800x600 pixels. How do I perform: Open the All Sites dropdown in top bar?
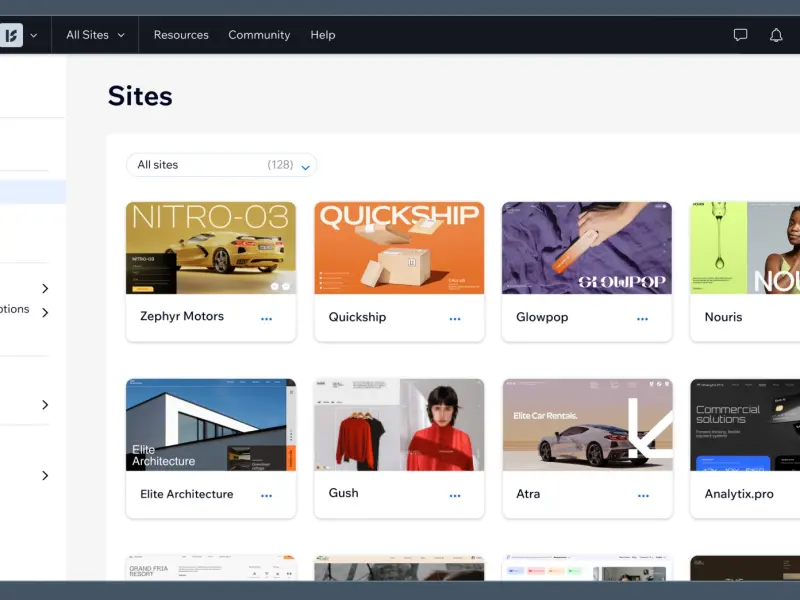click(95, 35)
